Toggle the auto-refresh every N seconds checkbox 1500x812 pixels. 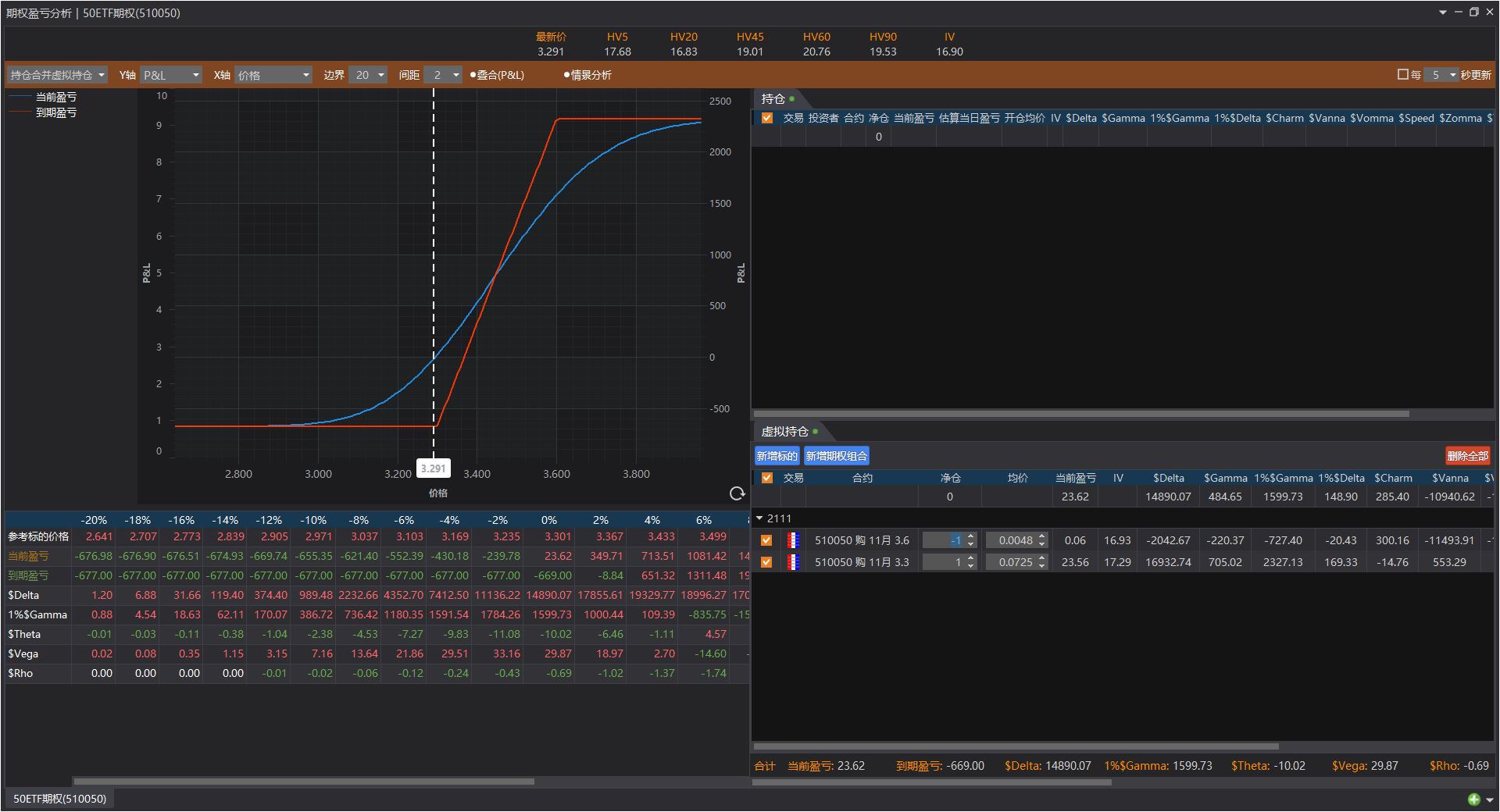tap(1402, 75)
